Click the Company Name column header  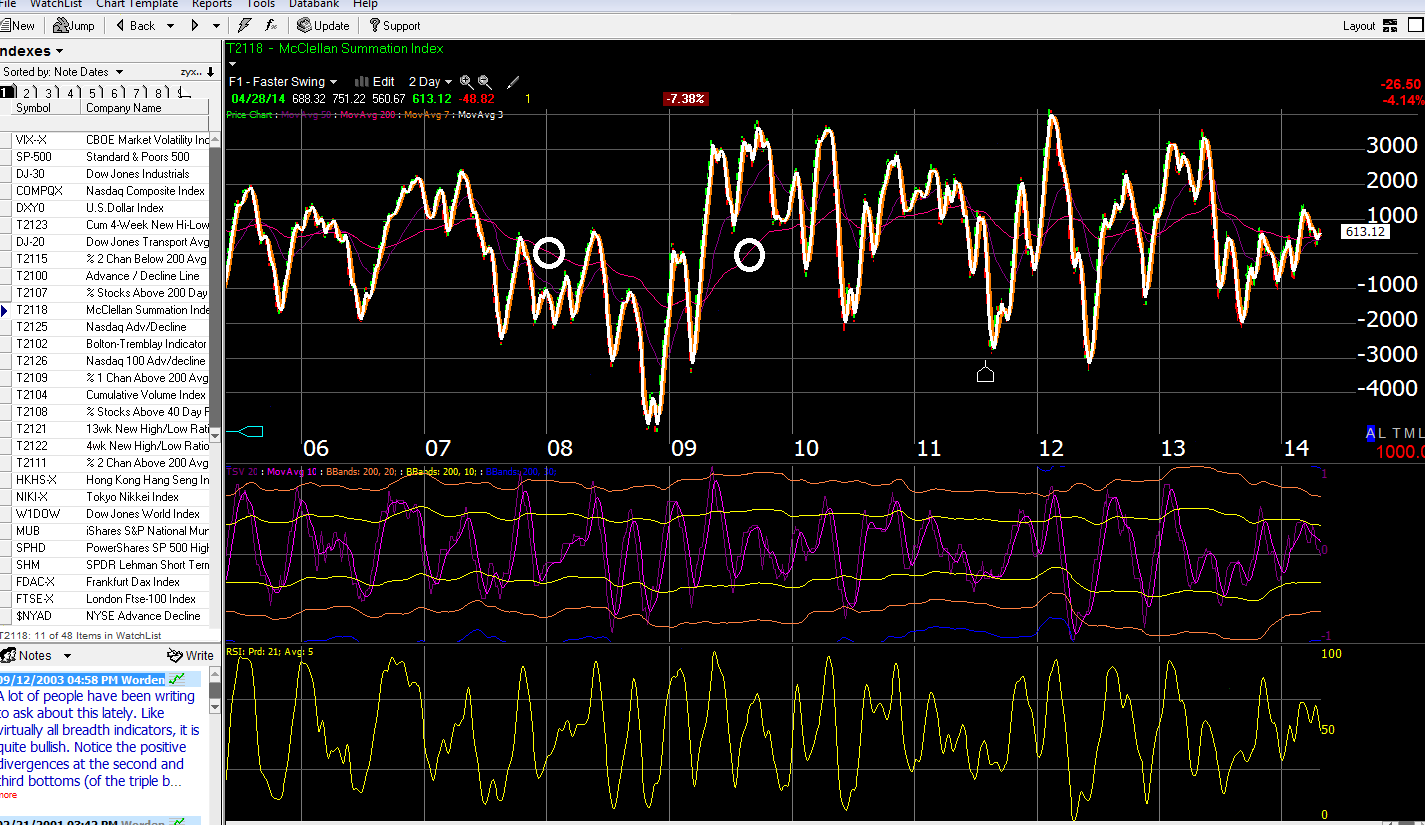point(145,108)
